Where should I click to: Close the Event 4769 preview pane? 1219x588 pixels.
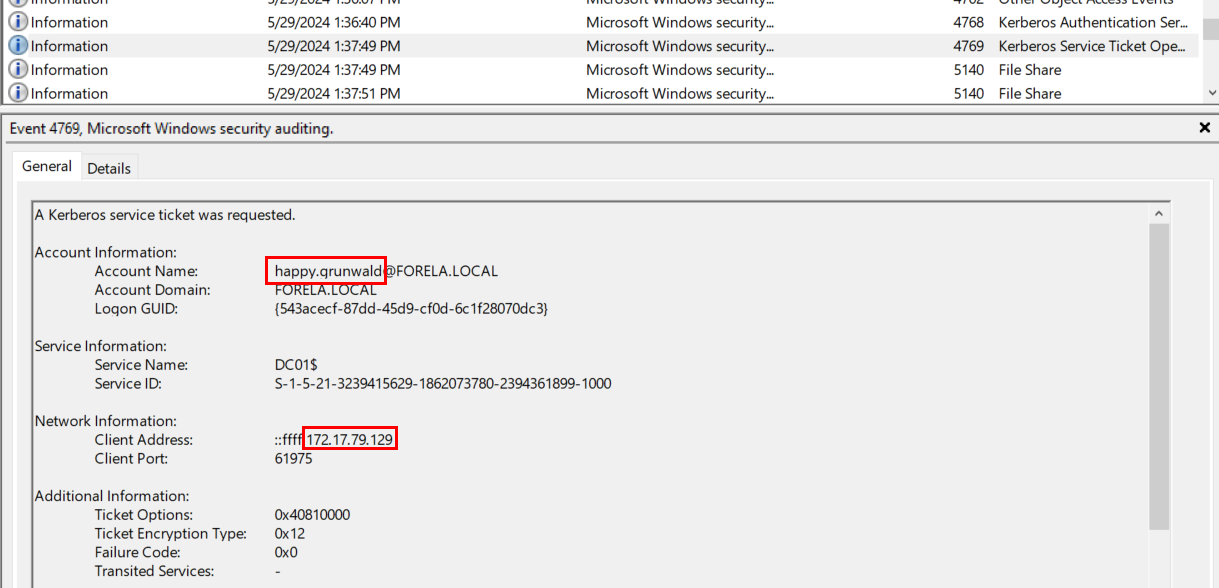(1204, 128)
